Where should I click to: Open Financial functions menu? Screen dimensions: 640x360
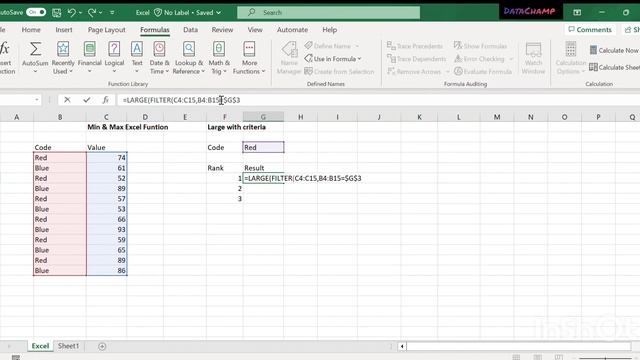[89, 57]
